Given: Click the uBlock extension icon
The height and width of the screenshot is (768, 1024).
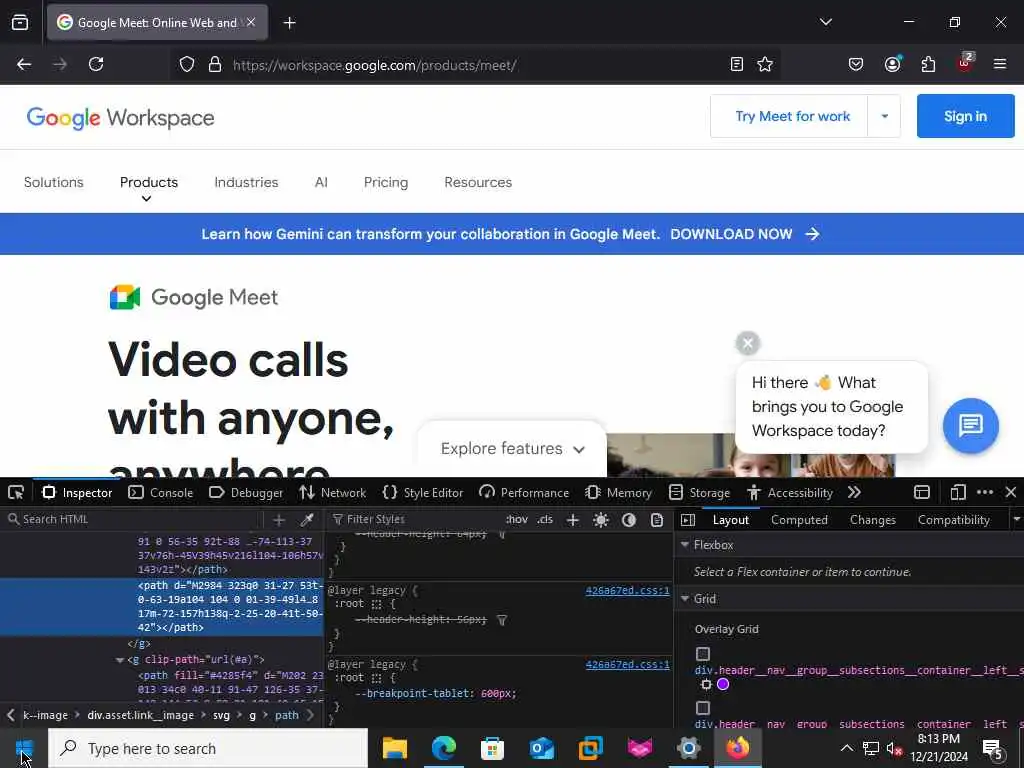Looking at the screenshot, I should pos(965,63).
